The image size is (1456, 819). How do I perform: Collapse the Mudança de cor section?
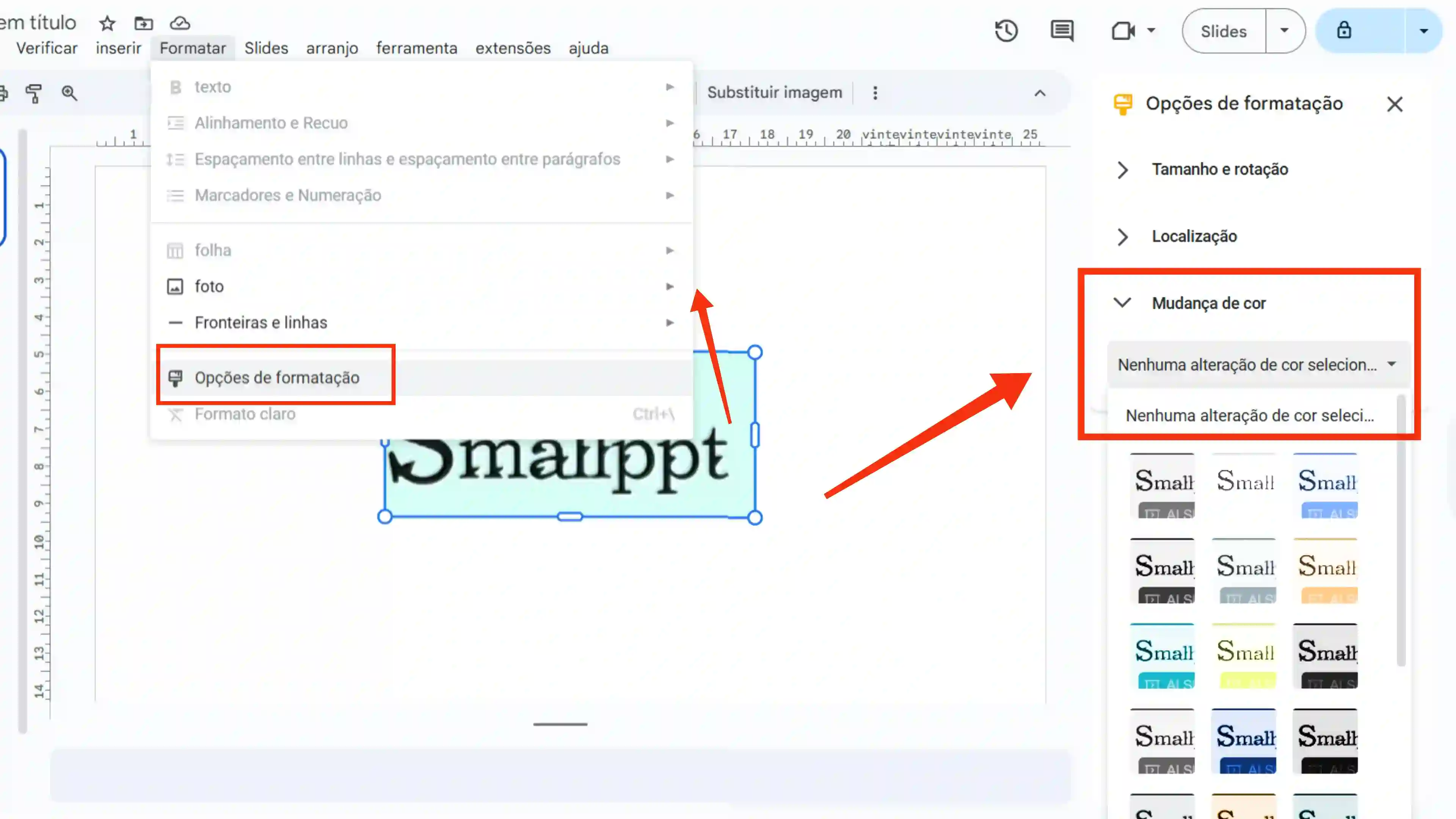(x=1122, y=303)
